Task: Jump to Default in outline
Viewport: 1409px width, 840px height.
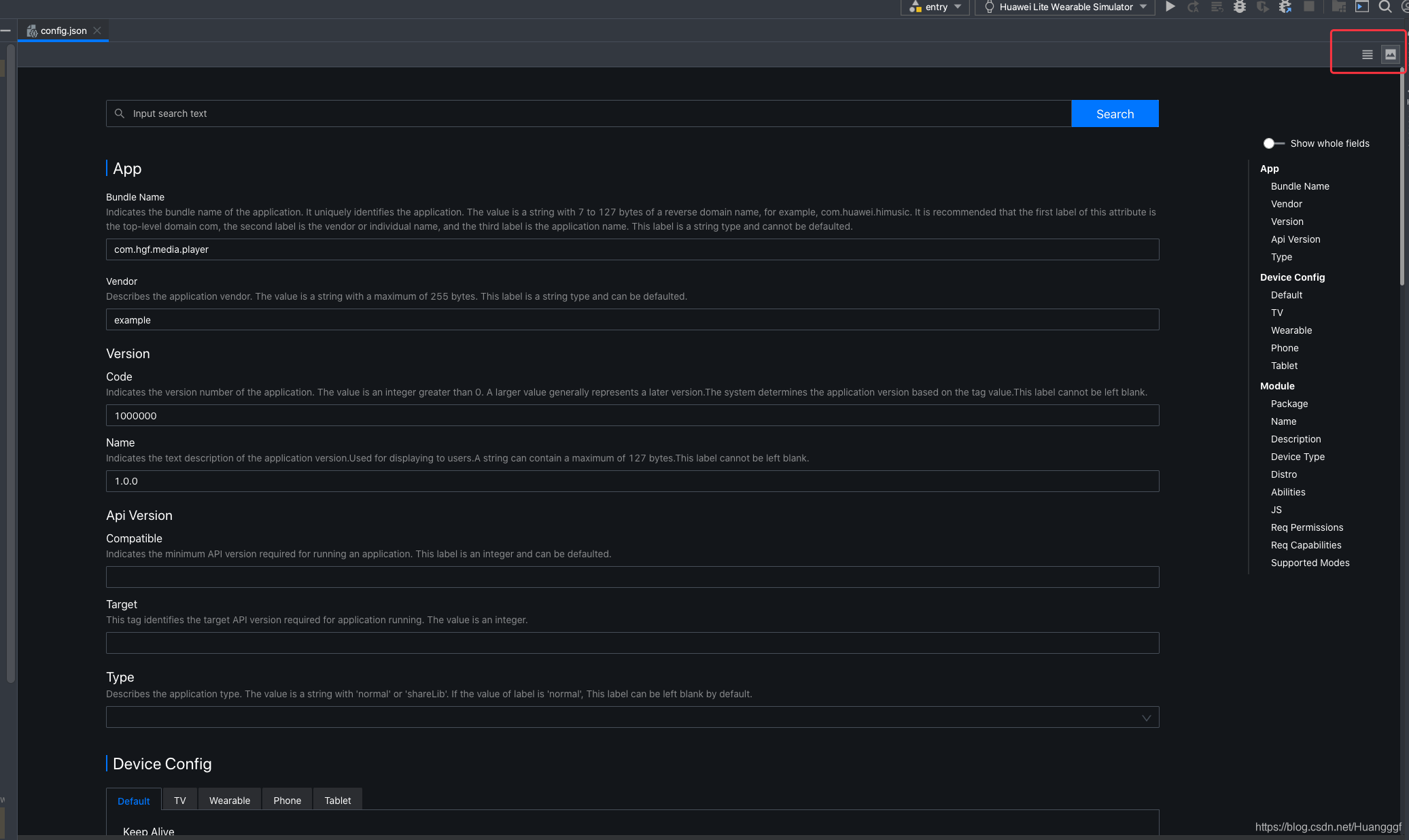Action: tap(1286, 295)
